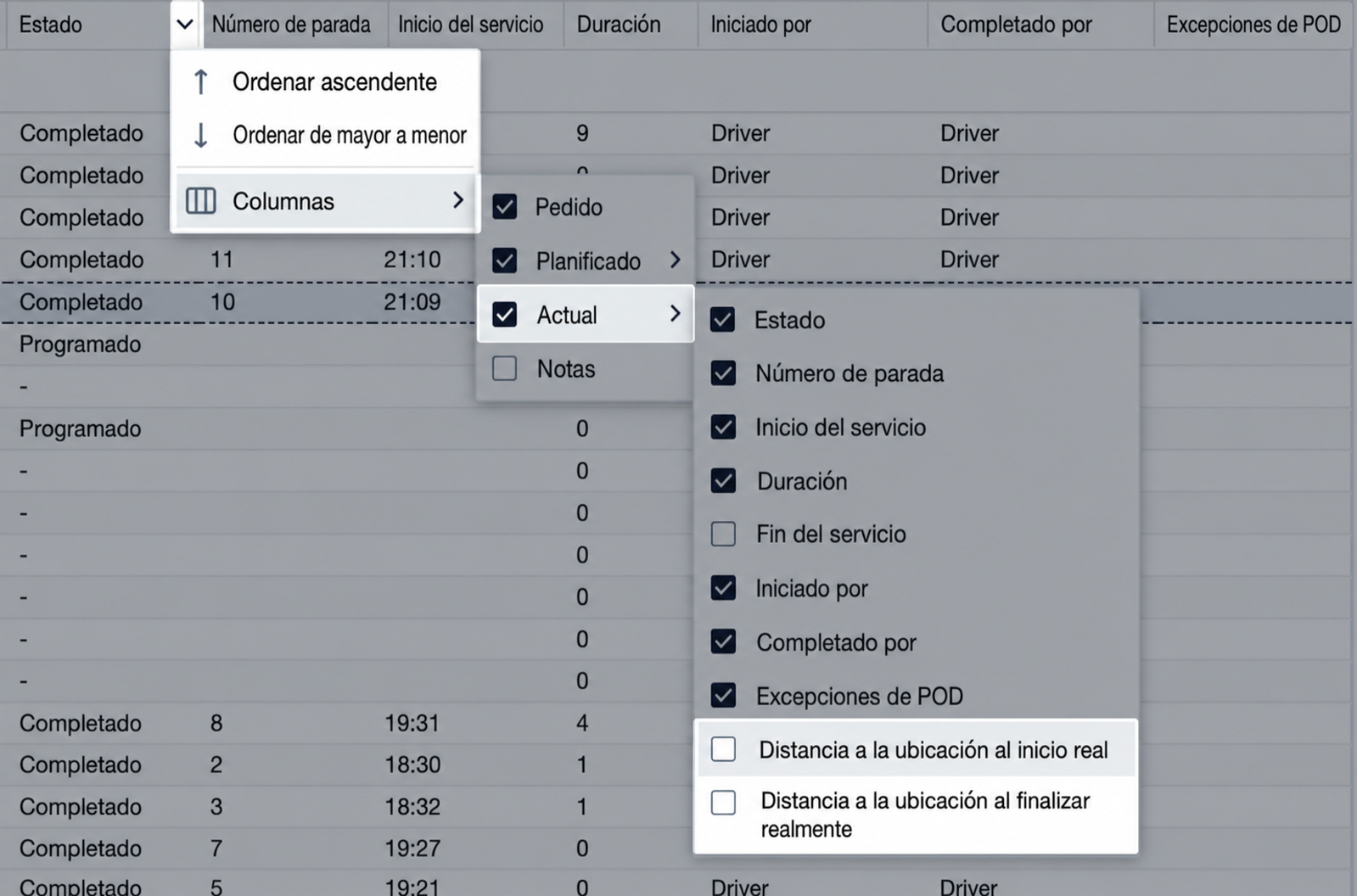Uncheck the Iniciado por column checkbox

pos(723,588)
